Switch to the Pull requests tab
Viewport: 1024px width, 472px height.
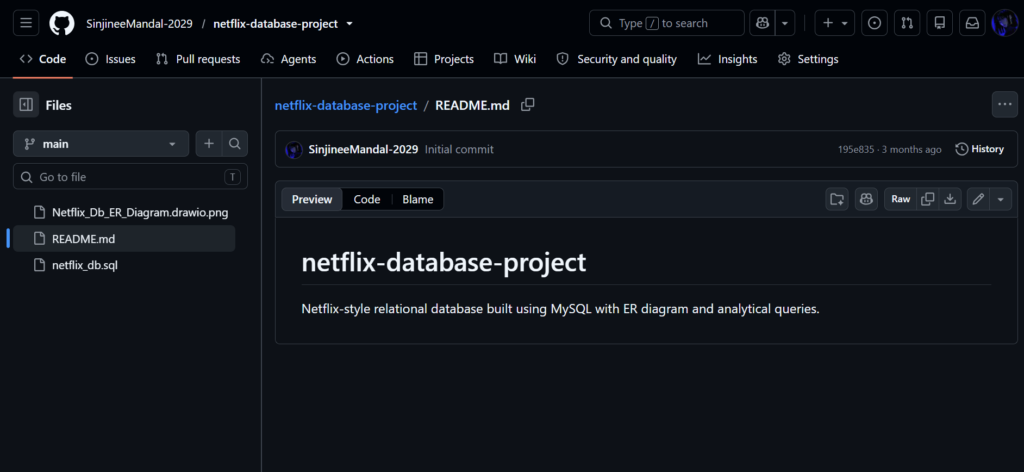click(198, 59)
